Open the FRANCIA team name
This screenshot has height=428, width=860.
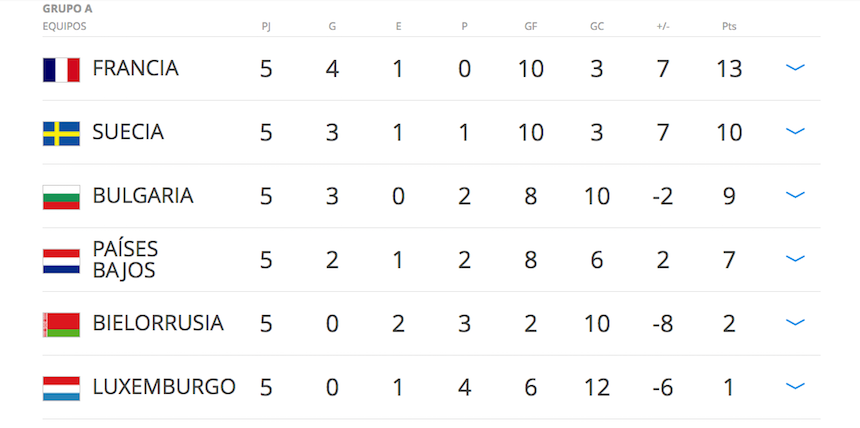(x=135, y=69)
